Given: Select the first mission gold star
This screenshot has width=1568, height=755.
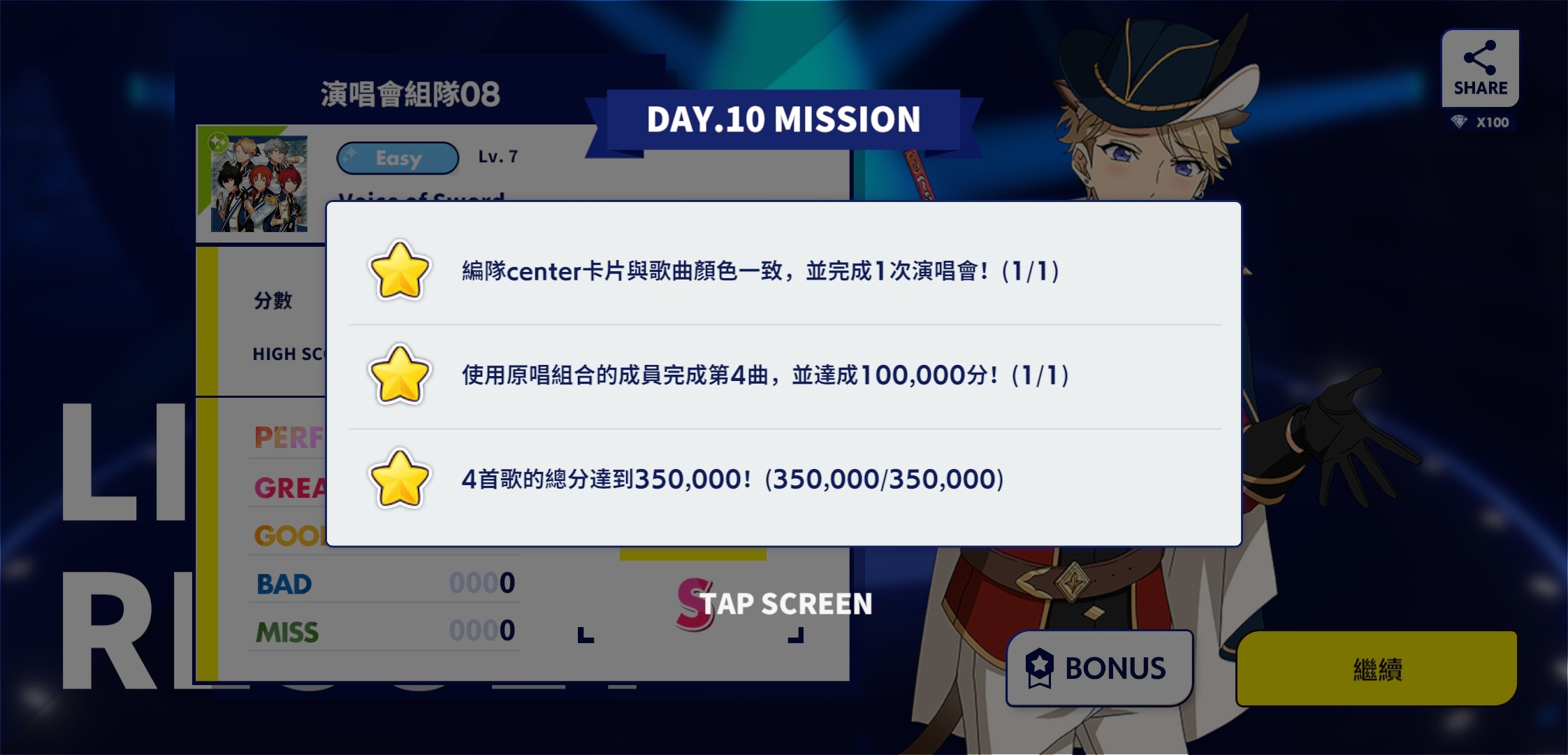Looking at the screenshot, I should [x=400, y=271].
